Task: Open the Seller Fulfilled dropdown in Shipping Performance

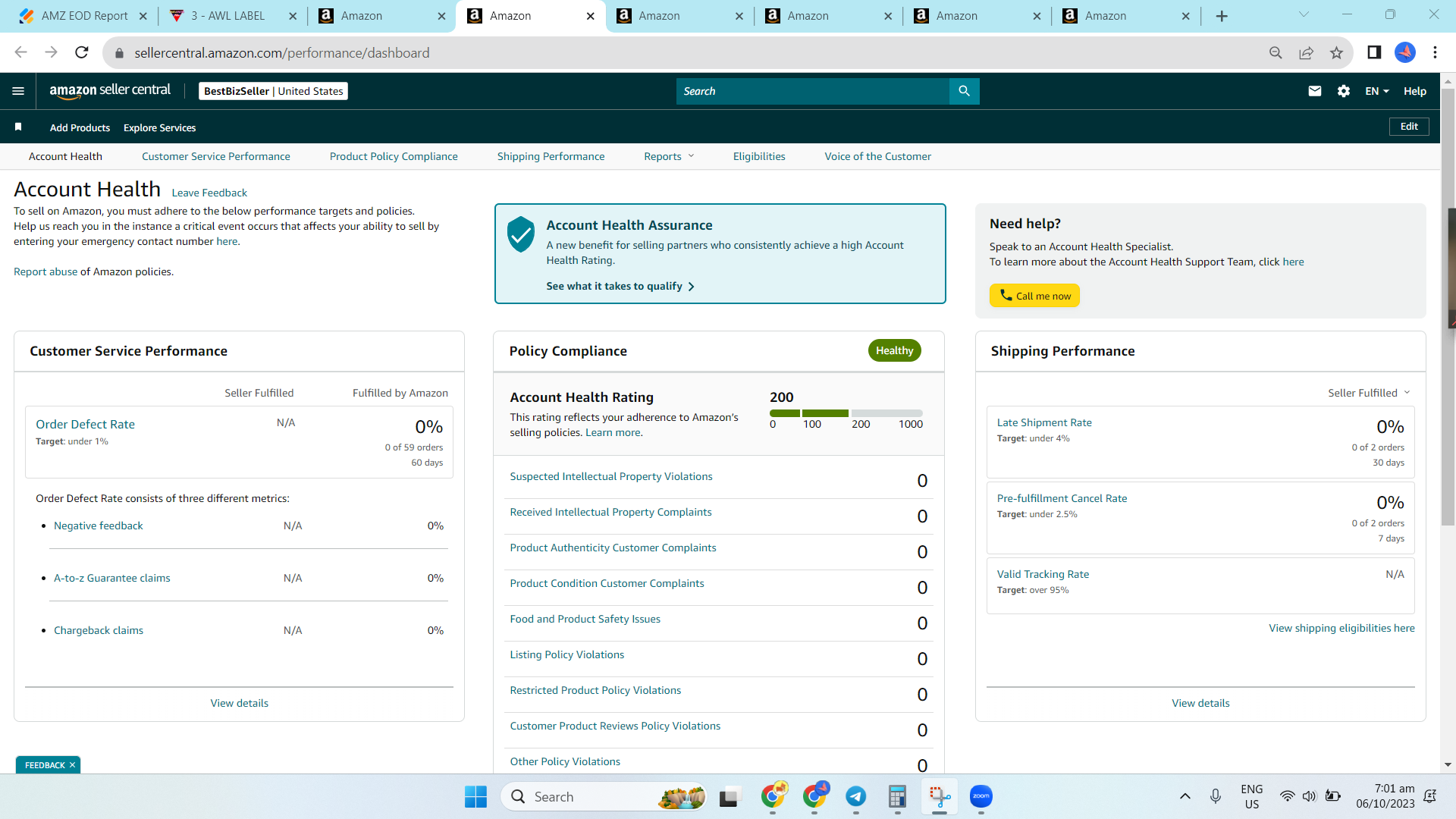Action: 1369,393
